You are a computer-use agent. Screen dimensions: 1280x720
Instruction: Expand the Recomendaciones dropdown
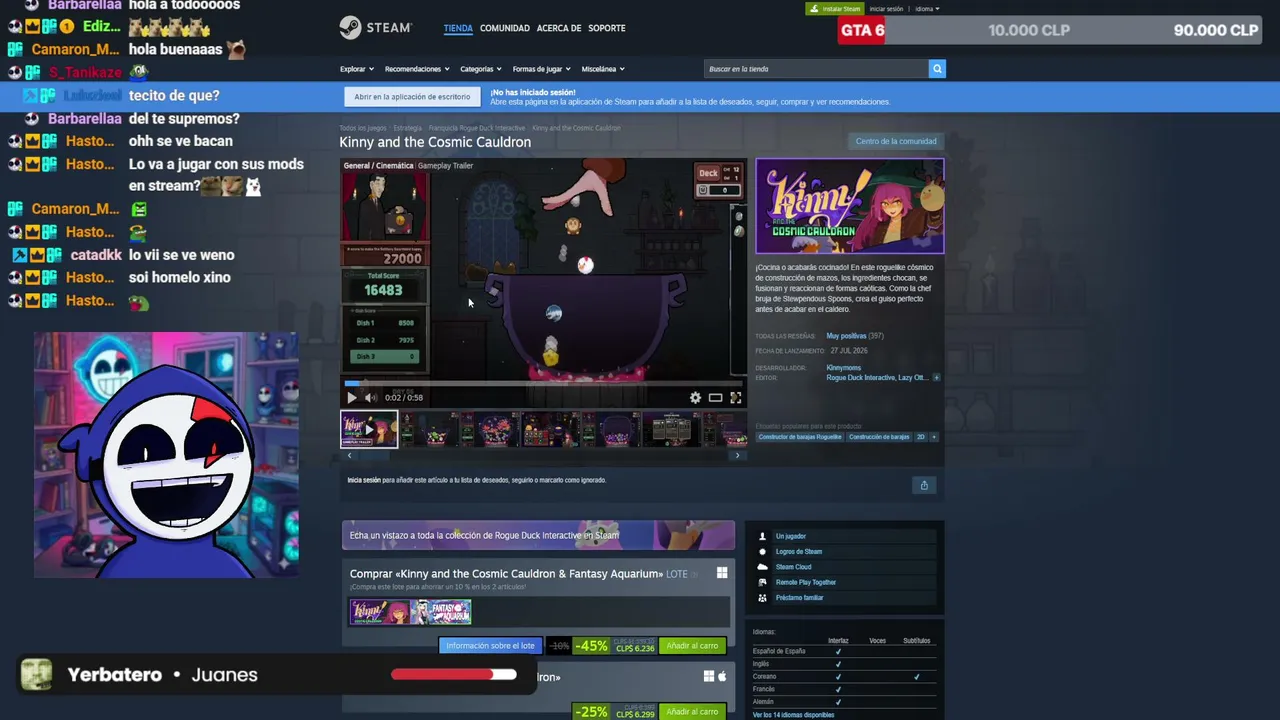(x=417, y=69)
